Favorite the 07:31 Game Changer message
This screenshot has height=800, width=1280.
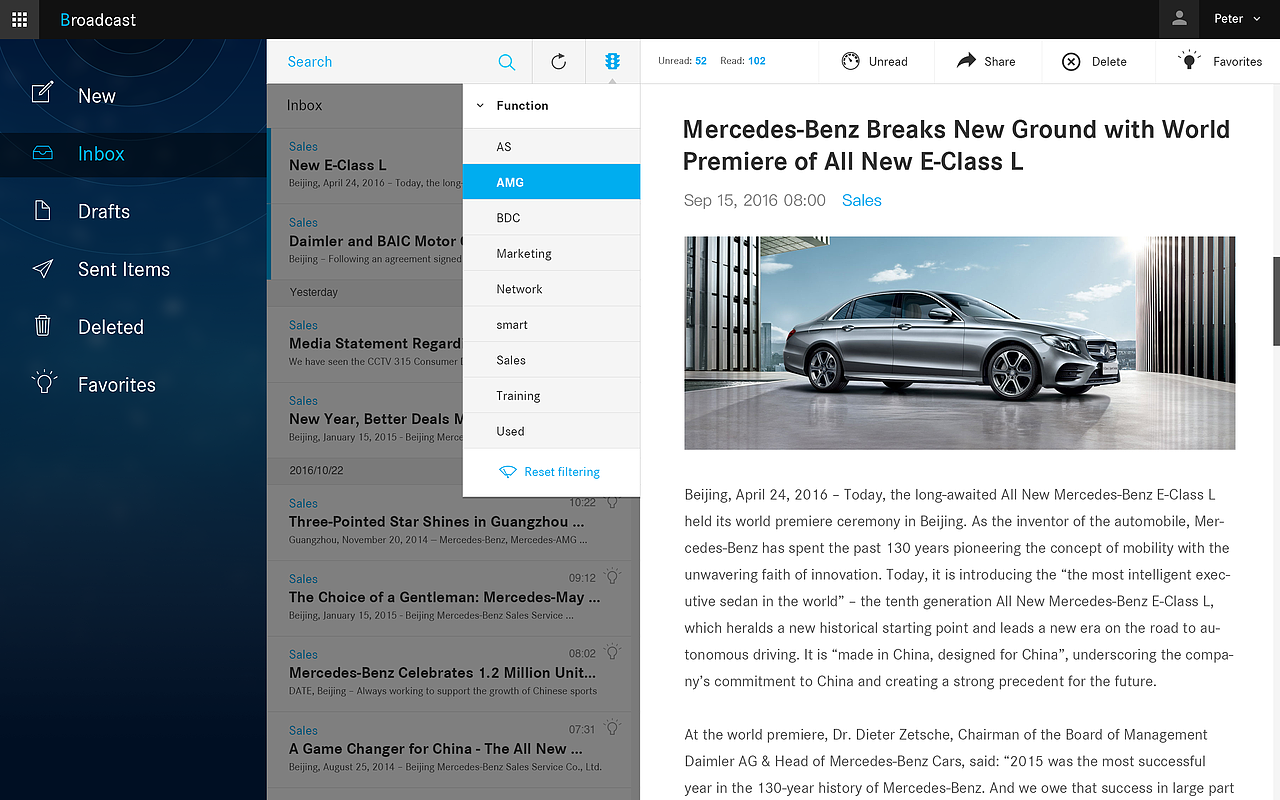[613, 728]
